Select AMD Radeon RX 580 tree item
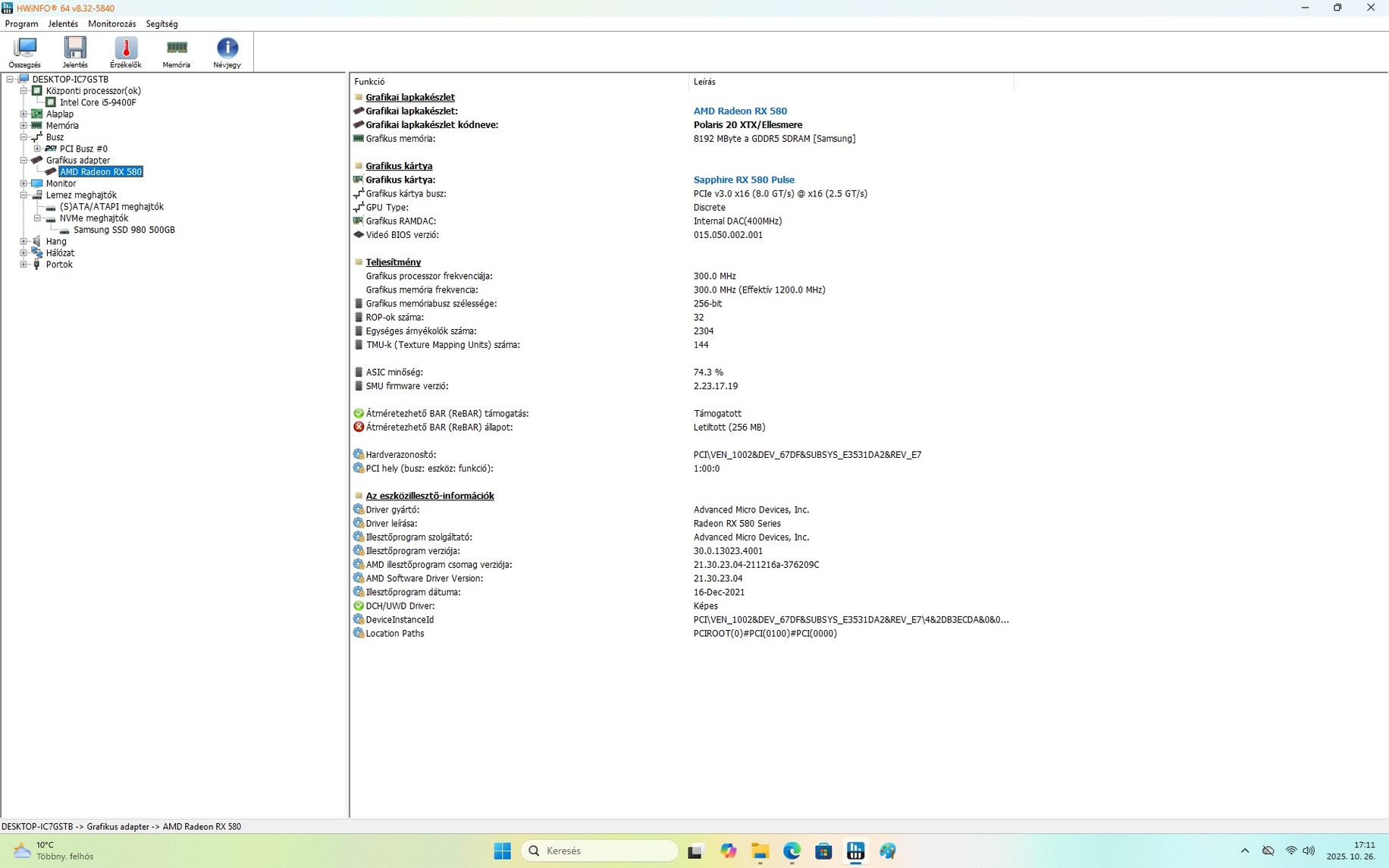 (101, 172)
